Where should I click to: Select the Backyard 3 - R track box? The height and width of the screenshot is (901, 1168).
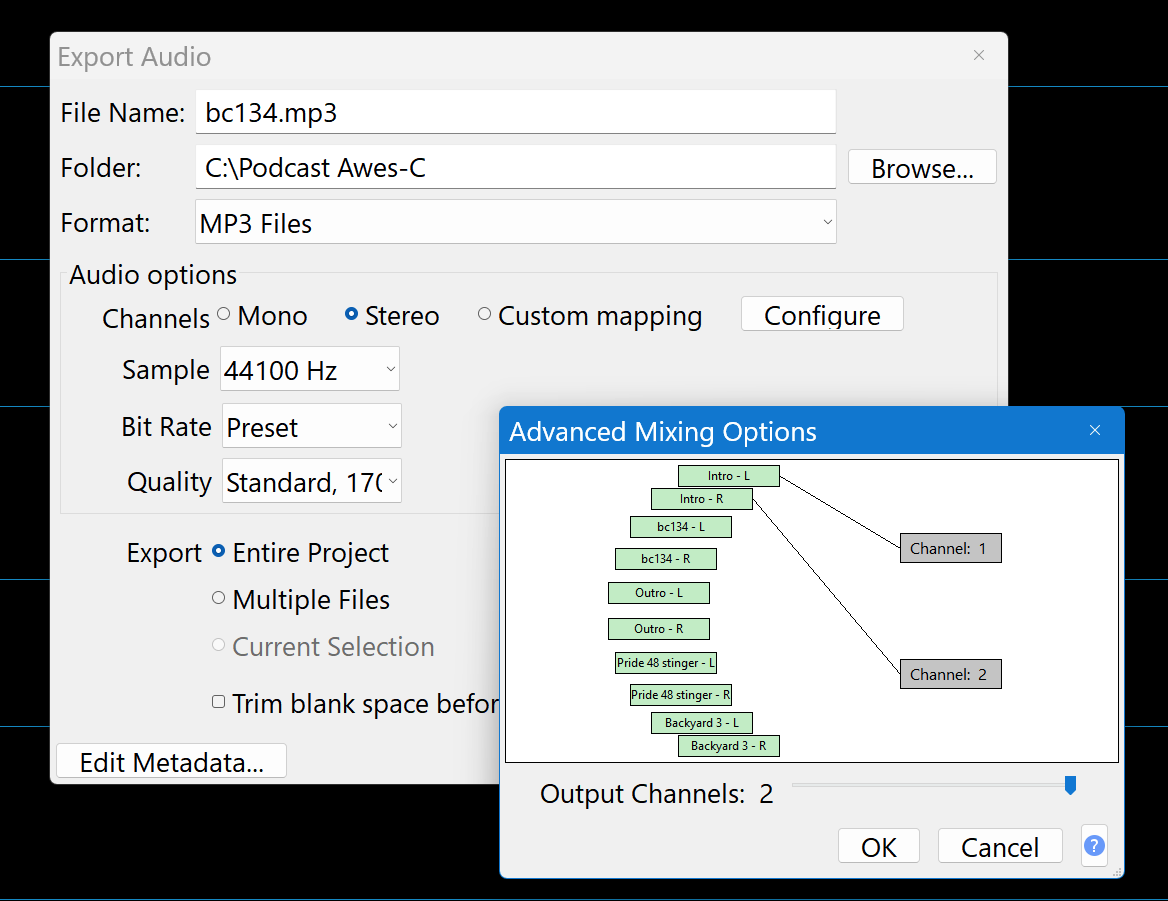(728, 745)
